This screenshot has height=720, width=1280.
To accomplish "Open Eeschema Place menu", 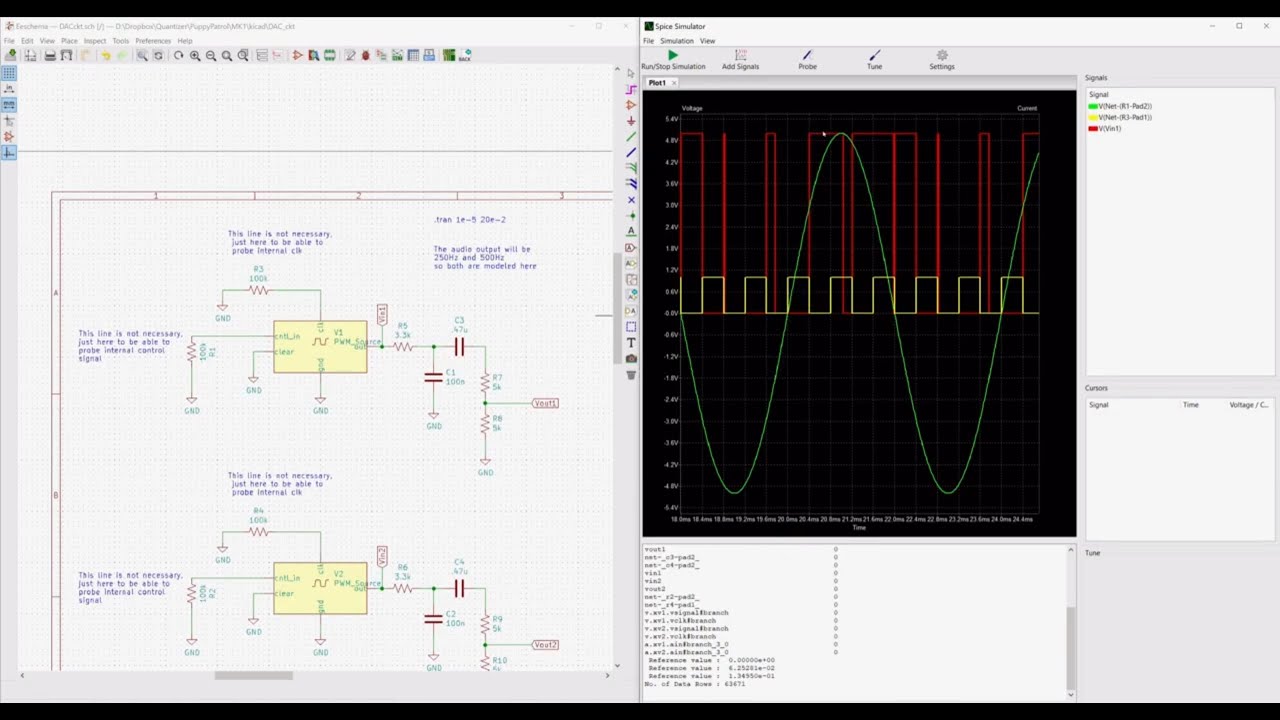I will coord(69,41).
